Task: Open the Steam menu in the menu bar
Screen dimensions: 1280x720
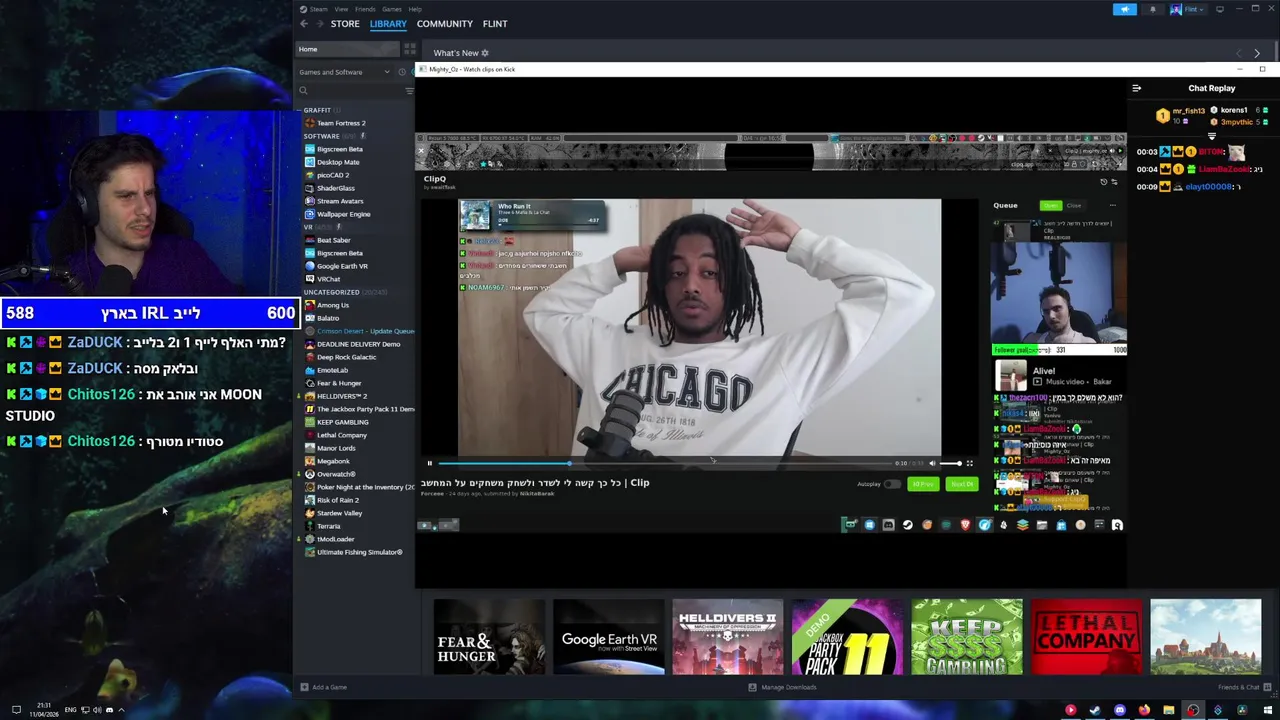Action: [319, 9]
